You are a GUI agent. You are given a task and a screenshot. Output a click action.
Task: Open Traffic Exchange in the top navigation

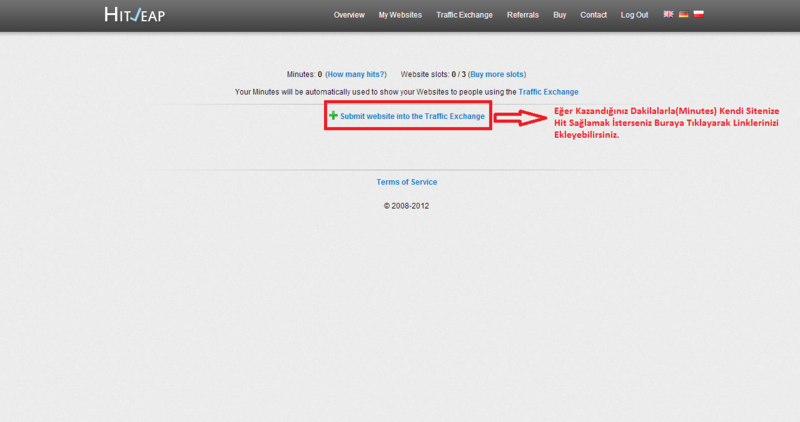point(464,15)
